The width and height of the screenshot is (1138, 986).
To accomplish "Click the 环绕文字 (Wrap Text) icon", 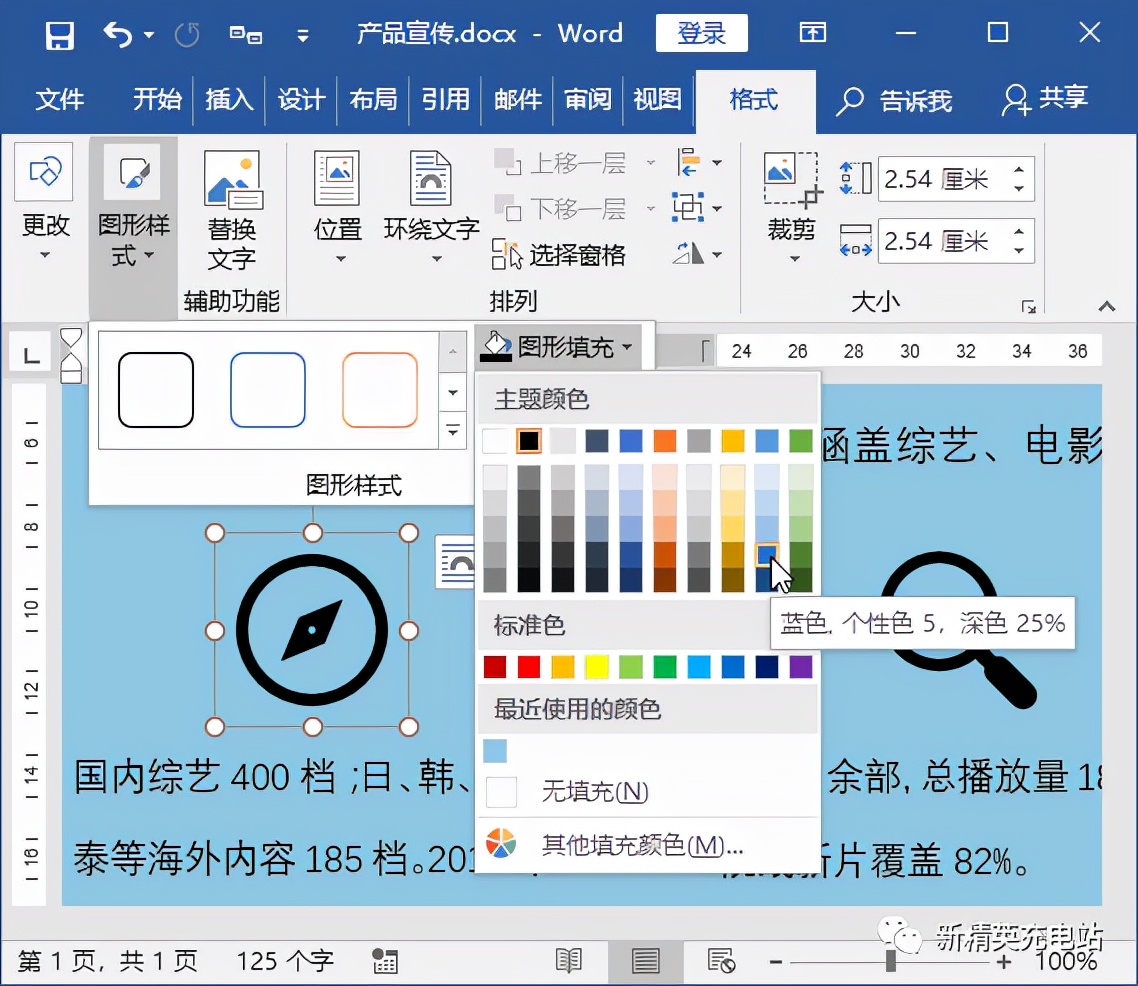I will pyautogui.click(x=430, y=205).
